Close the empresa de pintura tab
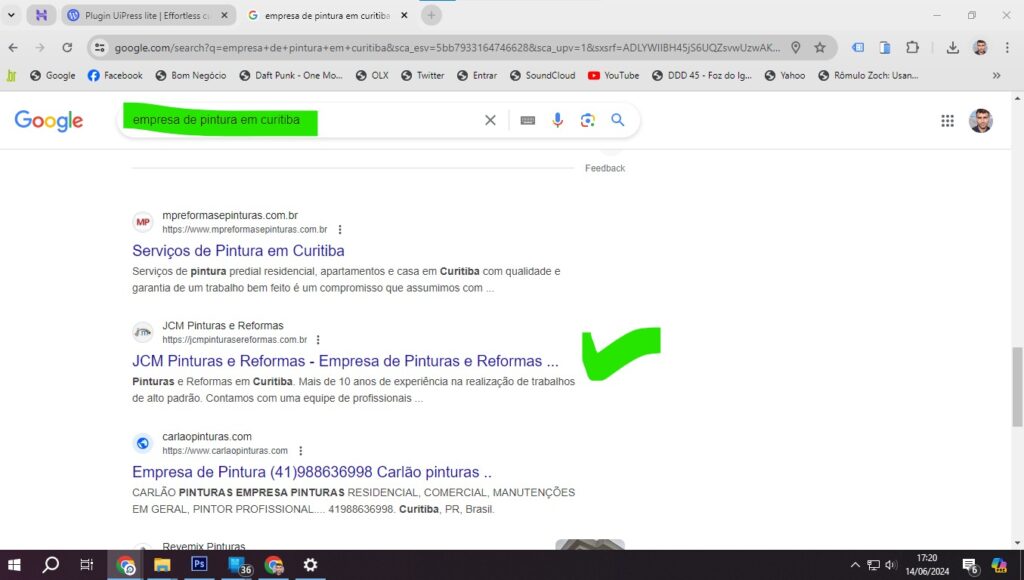Viewport: 1024px width, 580px height. pyautogui.click(x=404, y=15)
